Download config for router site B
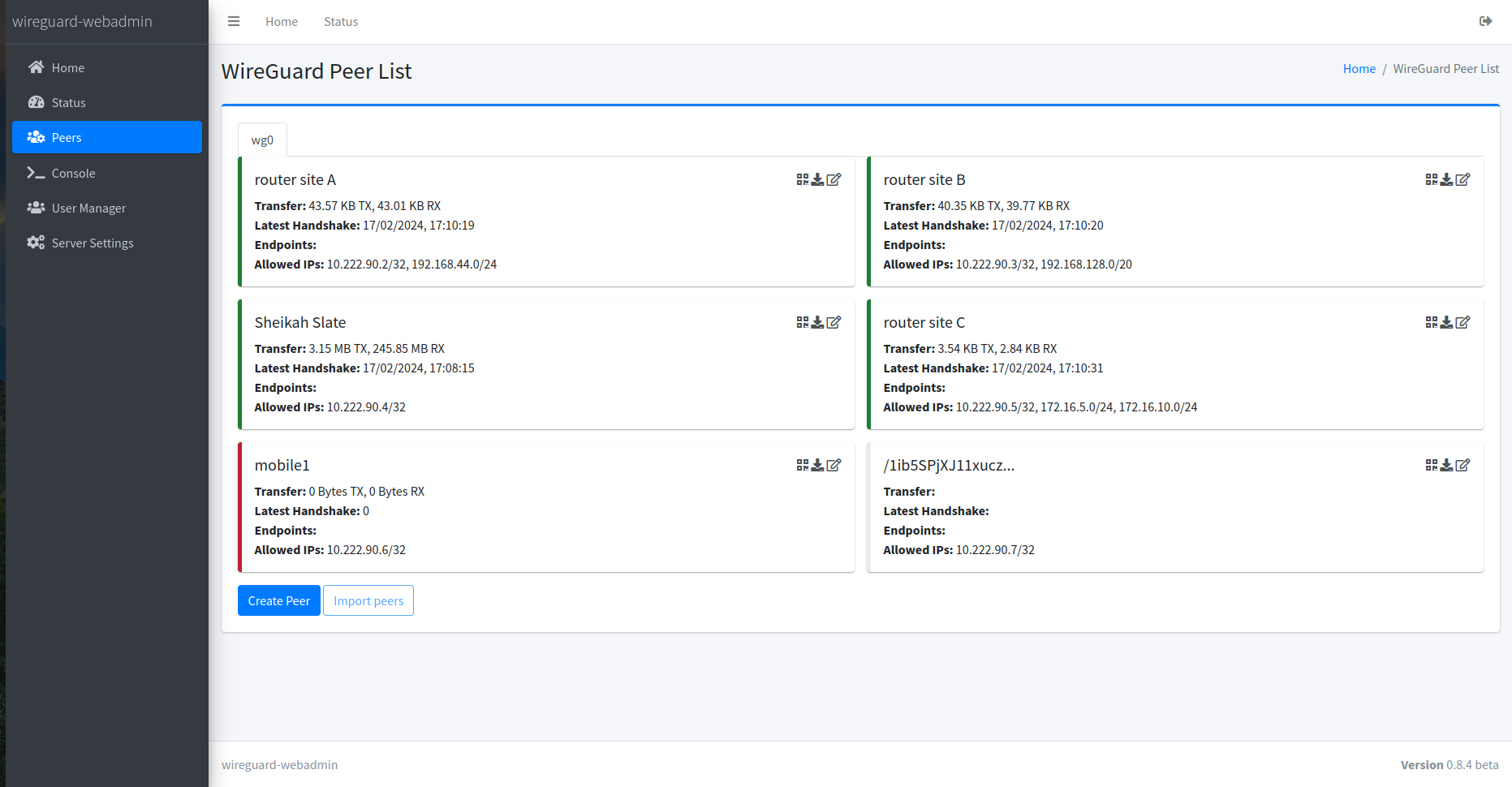 click(x=1446, y=179)
